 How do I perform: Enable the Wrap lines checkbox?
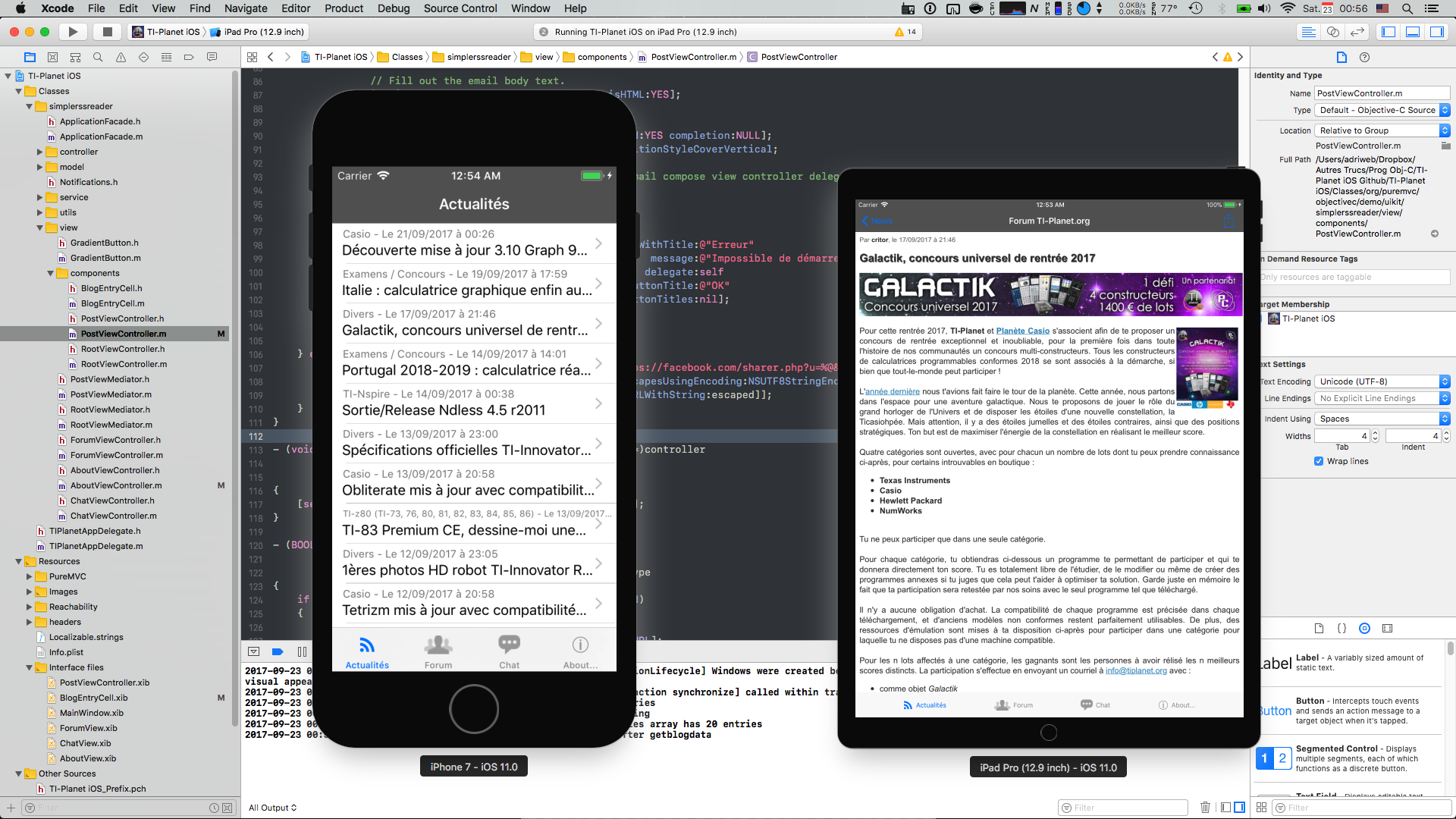click(x=1319, y=461)
